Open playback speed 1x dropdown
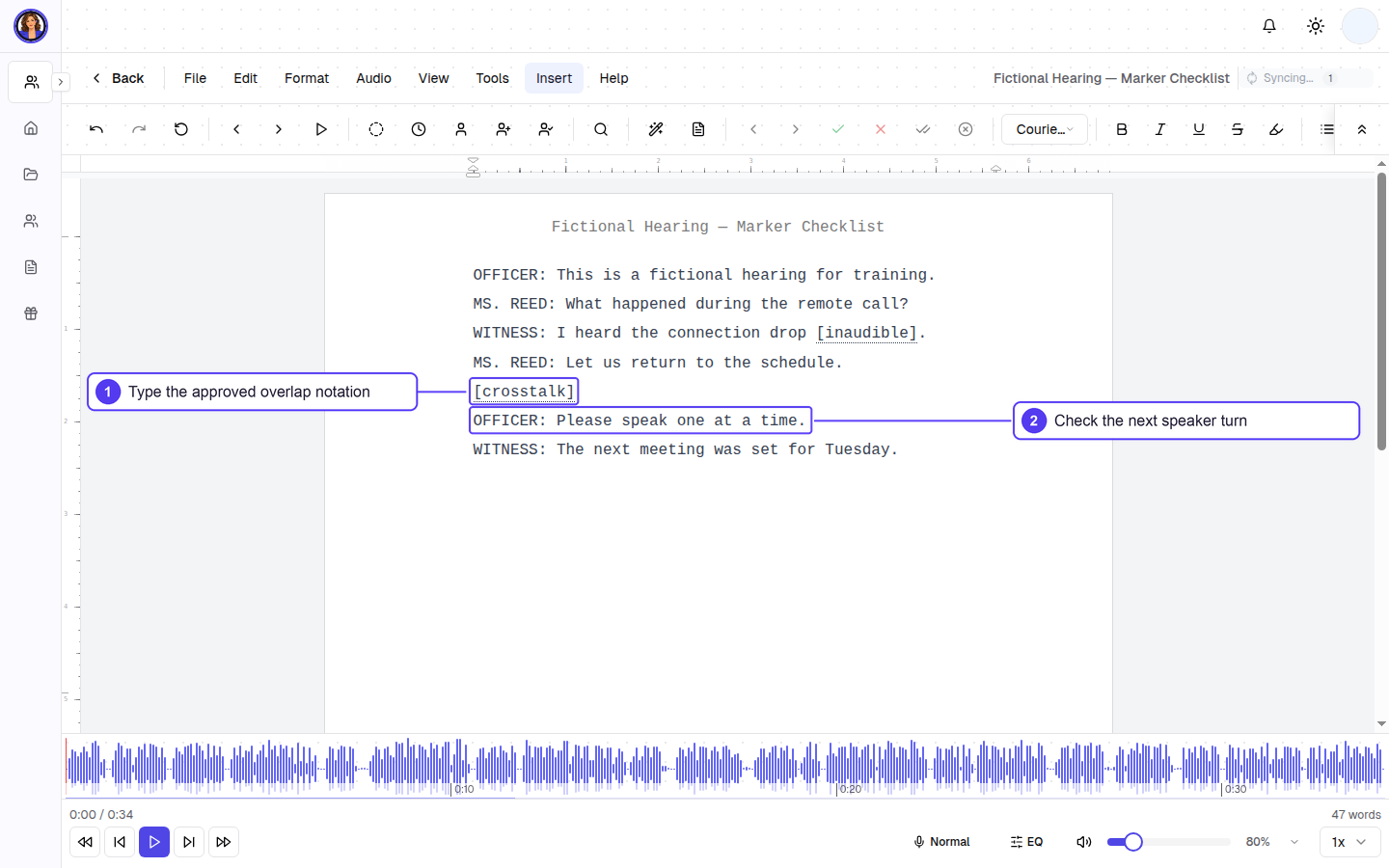Screen dimensions: 1389x868 pos(1349,842)
